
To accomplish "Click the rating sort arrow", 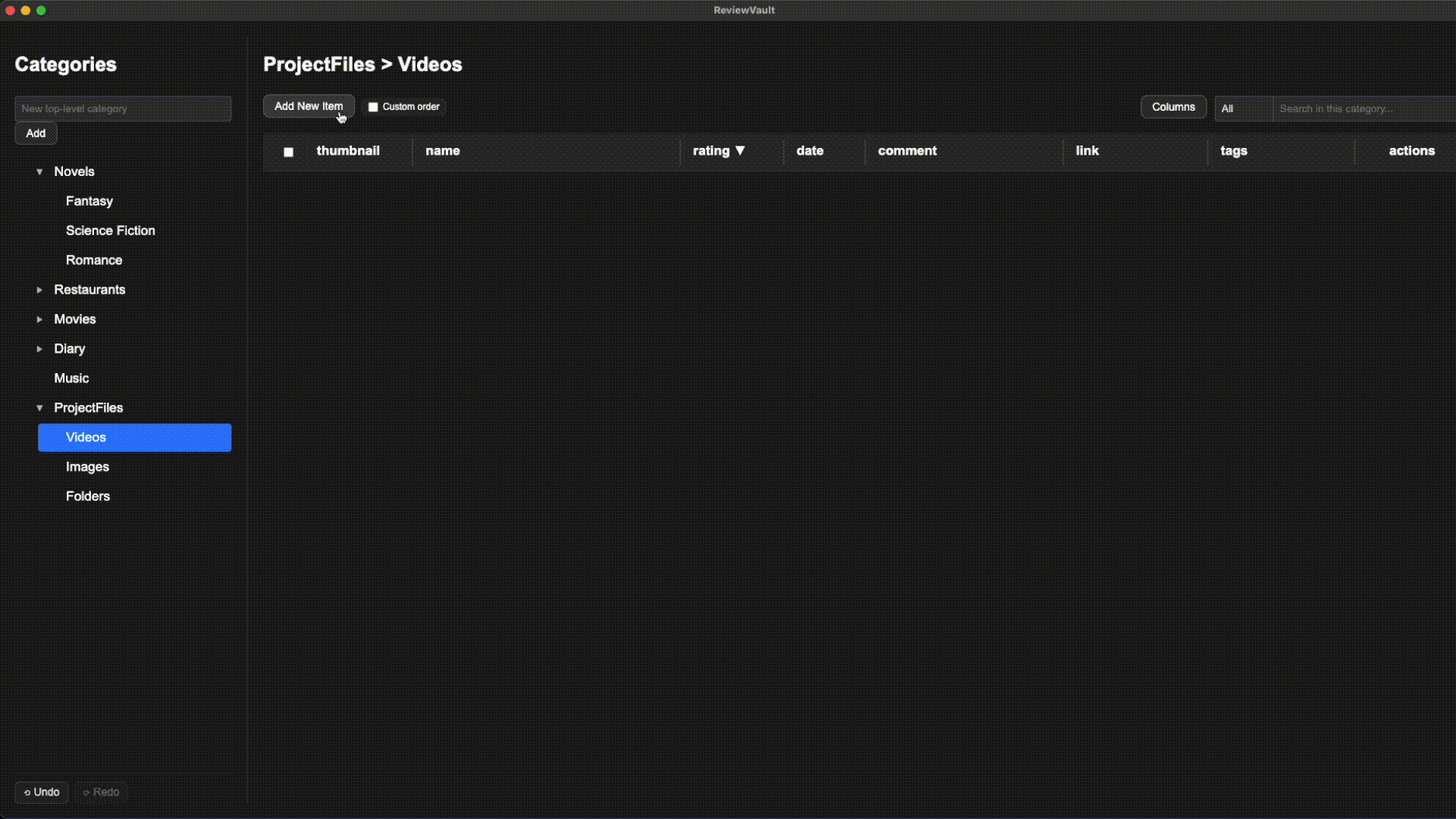I will [740, 150].
